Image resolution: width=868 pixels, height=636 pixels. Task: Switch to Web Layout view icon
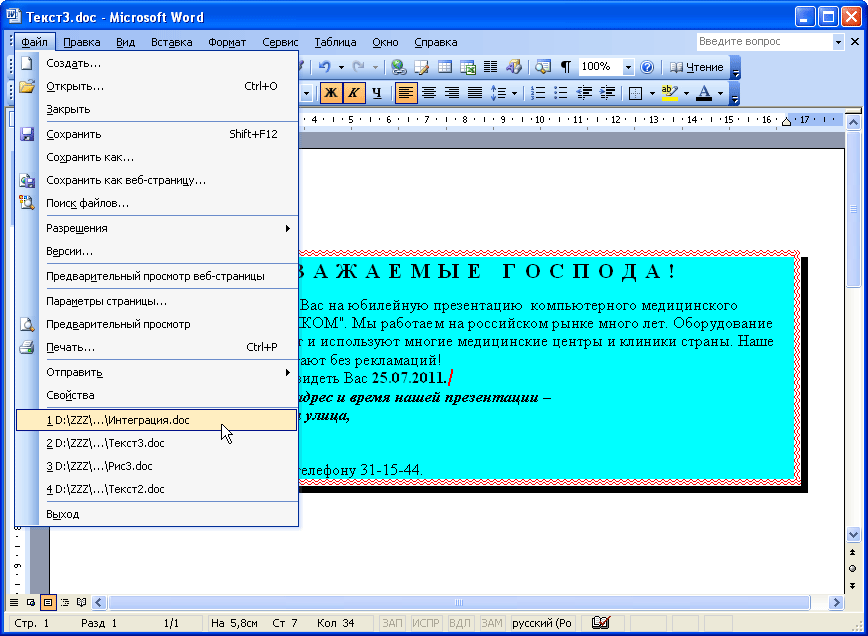point(31,602)
